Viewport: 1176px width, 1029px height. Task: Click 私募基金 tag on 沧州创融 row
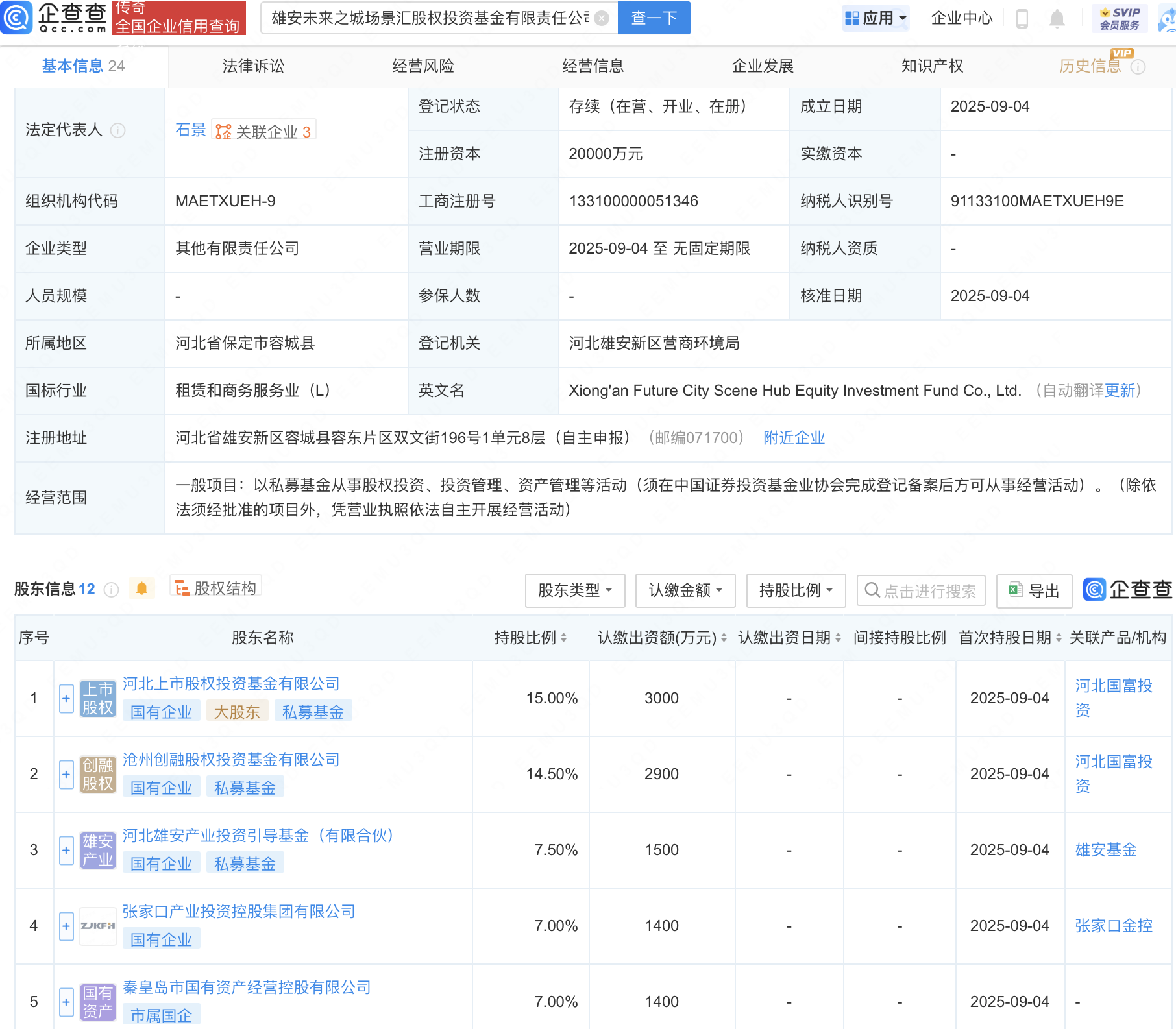point(245,788)
